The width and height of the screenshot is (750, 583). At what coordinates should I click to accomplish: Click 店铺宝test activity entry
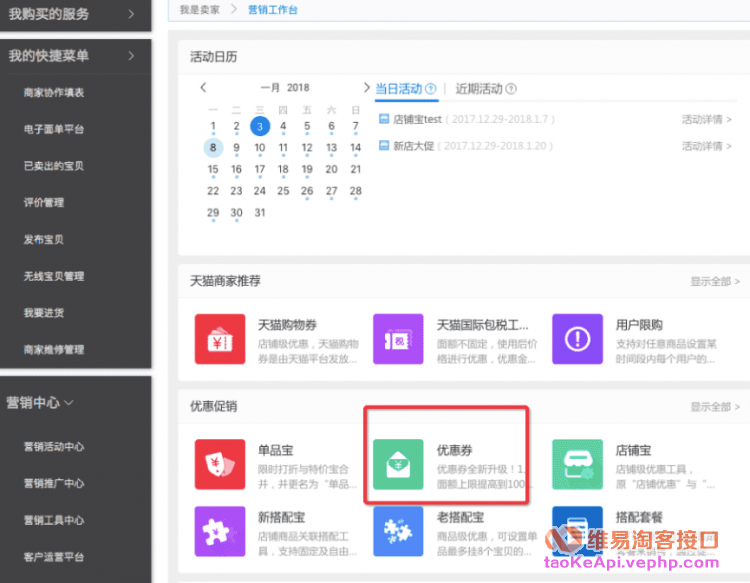click(x=417, y=119)
